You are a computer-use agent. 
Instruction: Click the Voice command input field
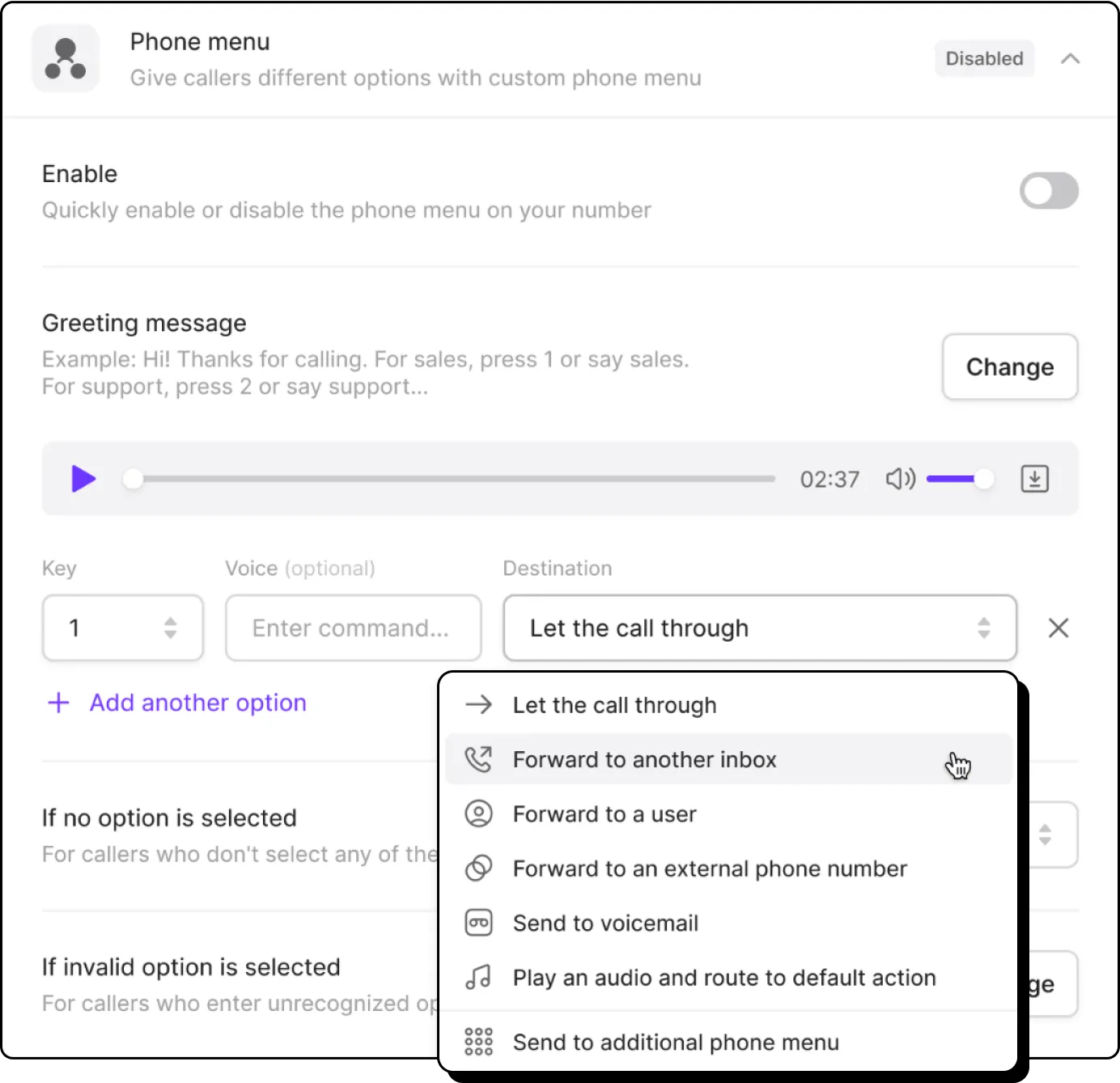354,628
